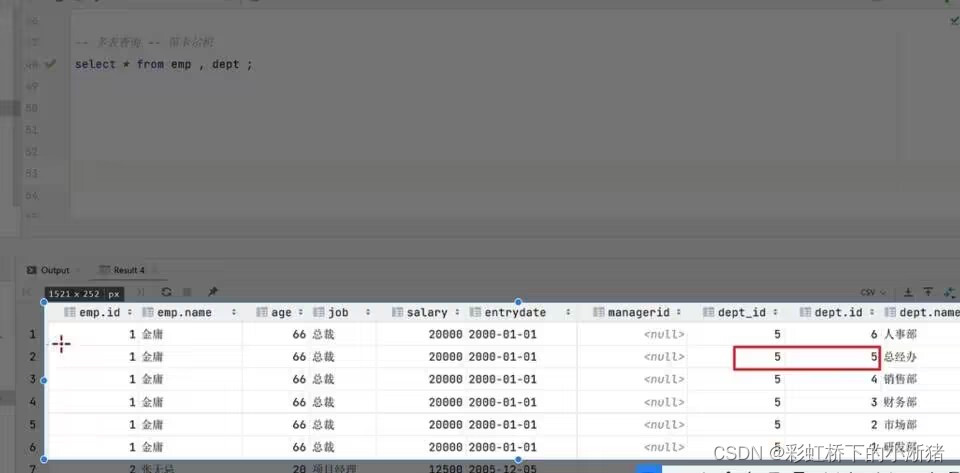This screenshot has width=960, height=473.
Task: Click the 销售部 department cell
Action: click(901, 379)
